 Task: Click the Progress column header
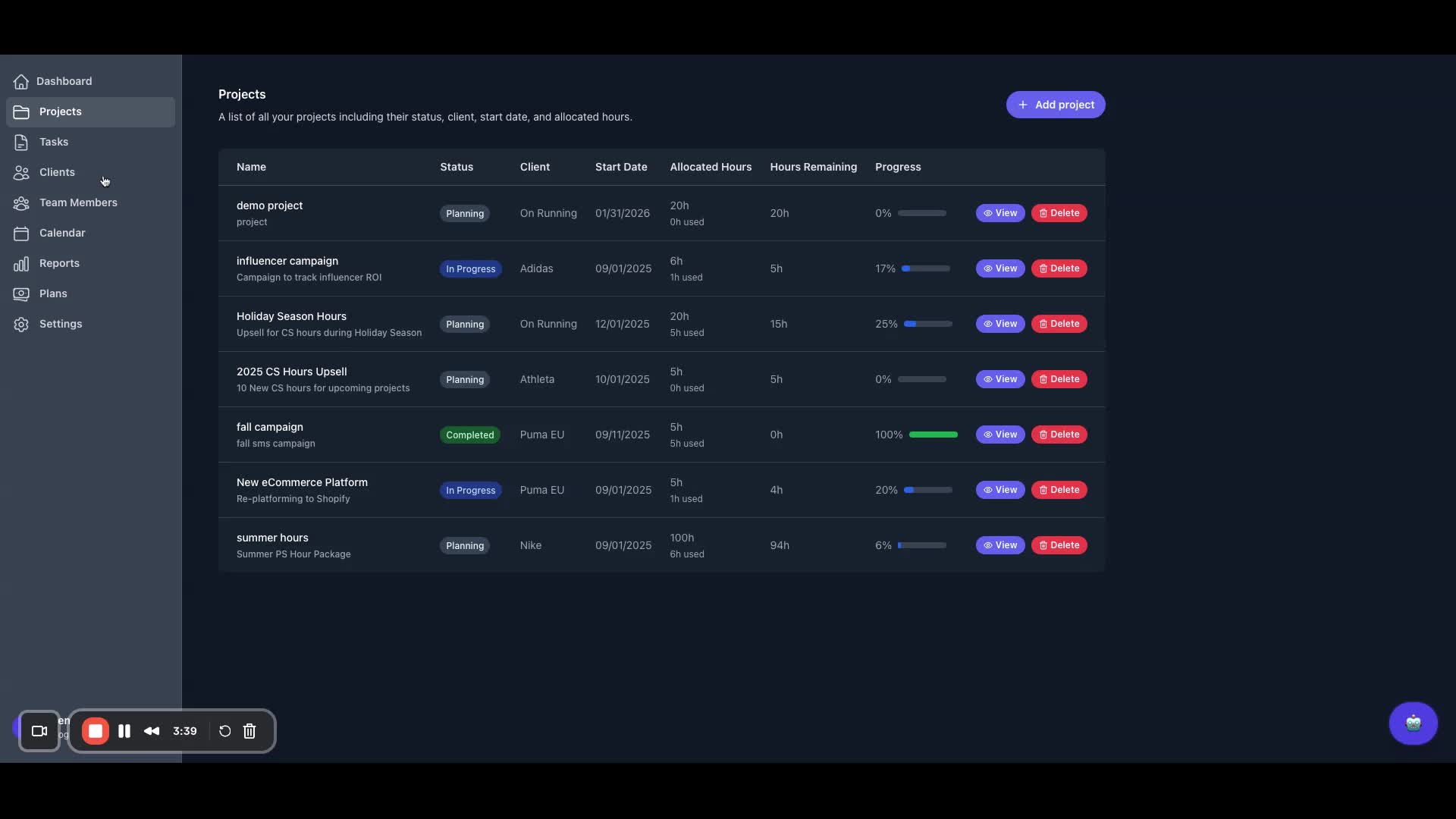point(898,167)
